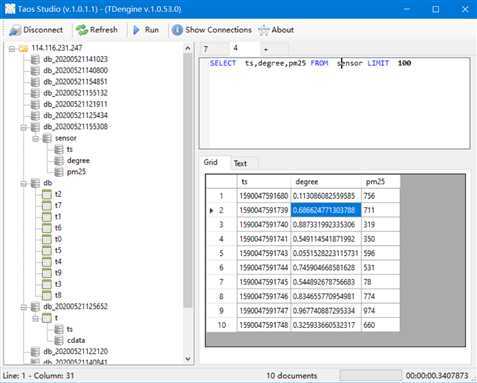The height and width of the screenshot is (383, 477).
Task: Click database icon for db_2020521155132
Action: click(35, 93)
